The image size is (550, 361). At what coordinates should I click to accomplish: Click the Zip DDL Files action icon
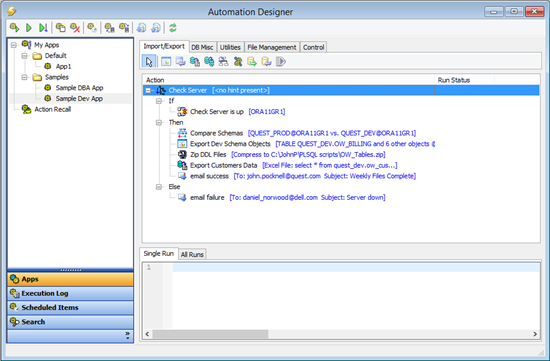pyautogui.click(x=182, y=154)
